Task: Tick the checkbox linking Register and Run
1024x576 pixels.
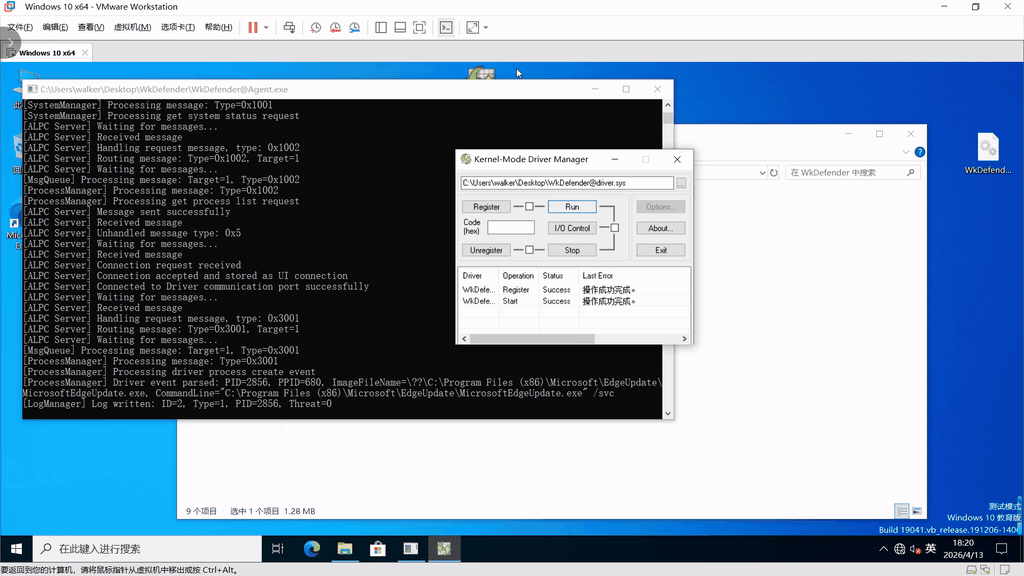Action: pos(529,206)
